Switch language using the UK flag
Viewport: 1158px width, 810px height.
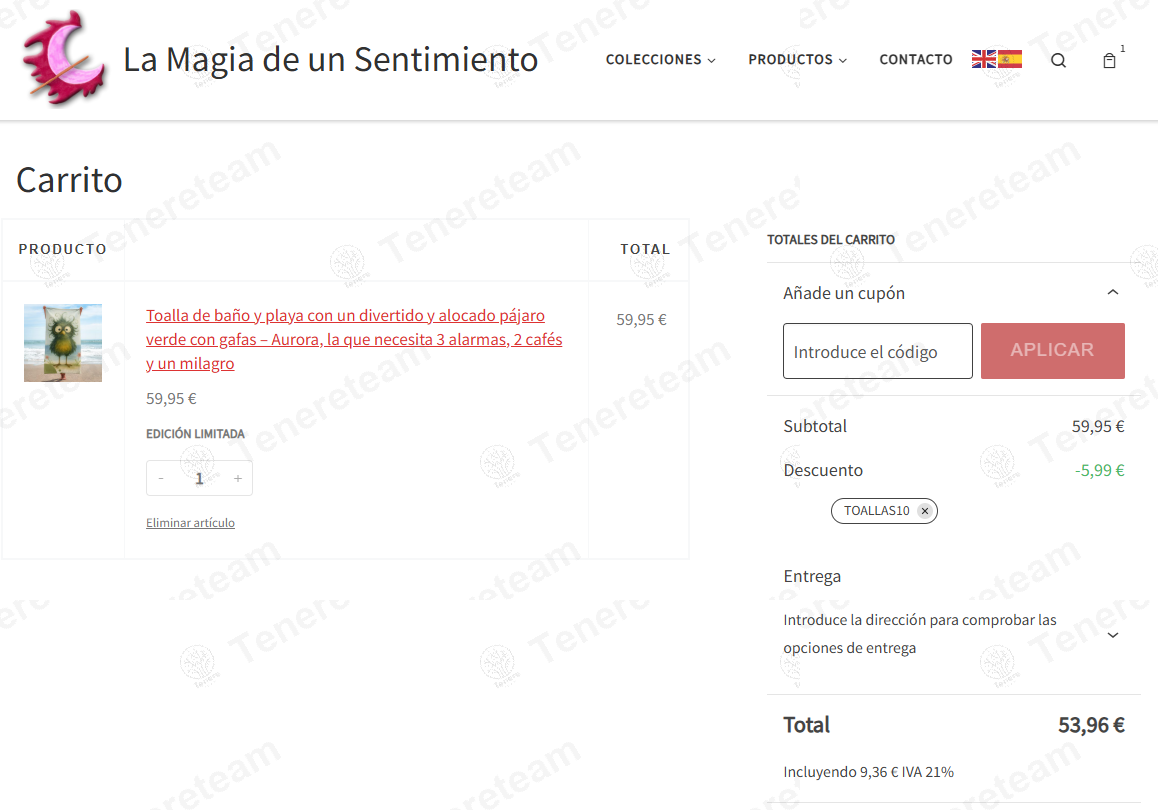point(984,59)
